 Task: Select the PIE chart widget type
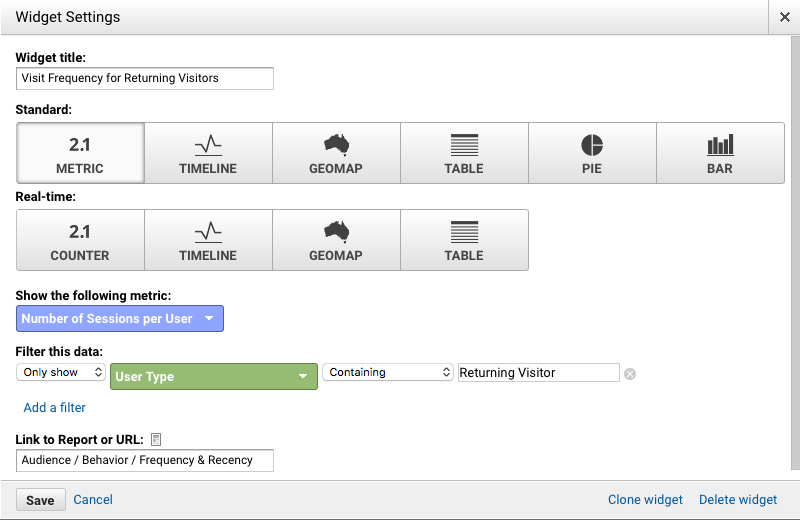click(x=592, y=153)
